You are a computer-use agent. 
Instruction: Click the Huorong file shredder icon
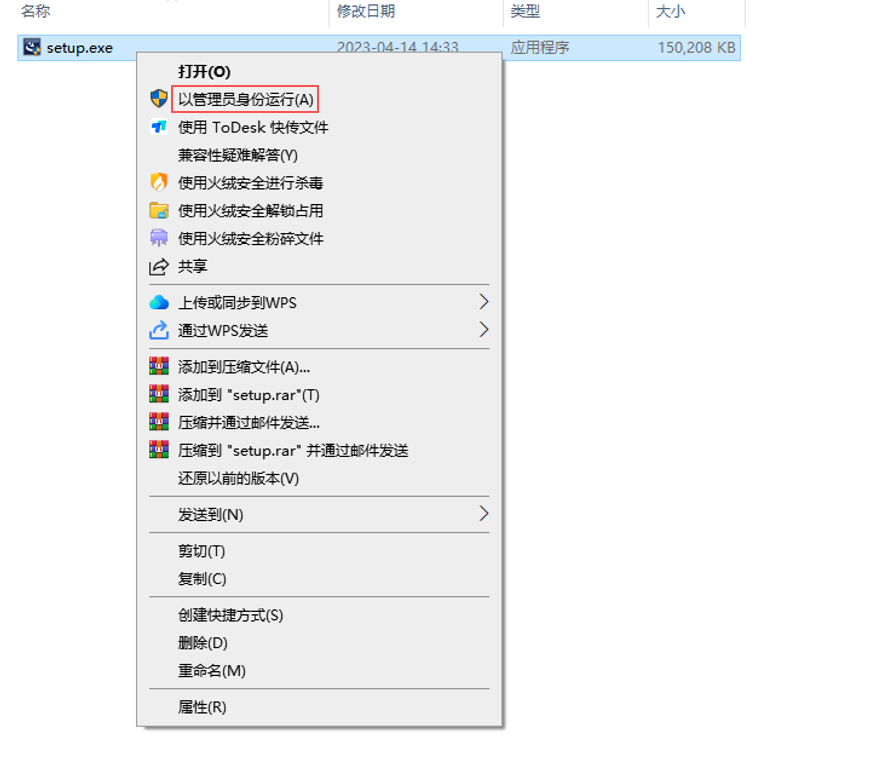[x=159, y=238]
